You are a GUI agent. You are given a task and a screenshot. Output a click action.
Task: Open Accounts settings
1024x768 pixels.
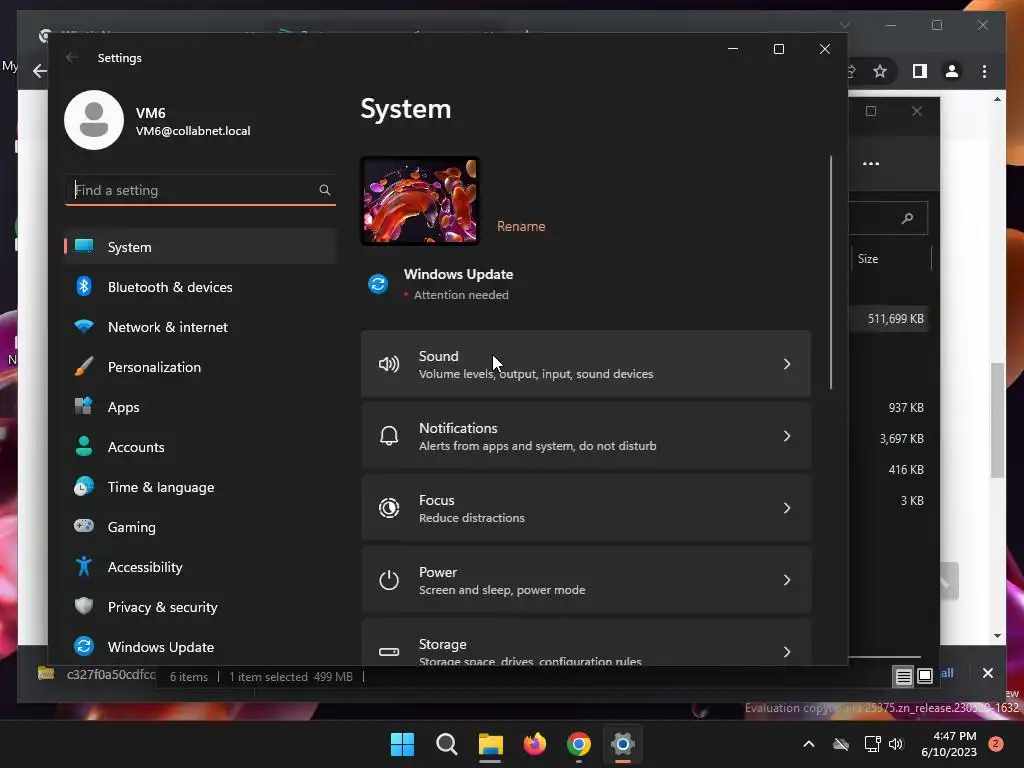pyautogui.click(x=200, y=447)
